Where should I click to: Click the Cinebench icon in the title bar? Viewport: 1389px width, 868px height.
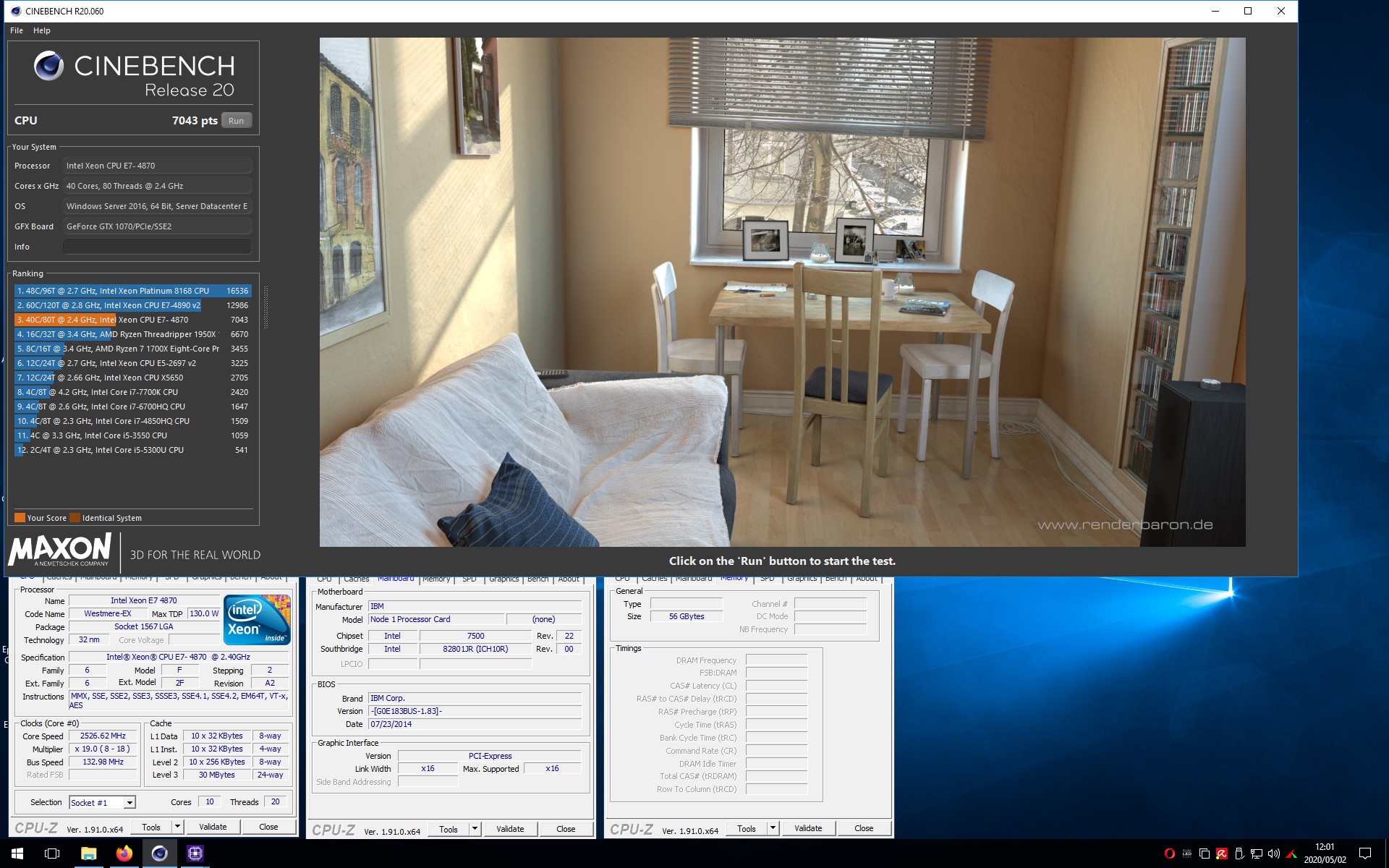click(x=16, y=11)
